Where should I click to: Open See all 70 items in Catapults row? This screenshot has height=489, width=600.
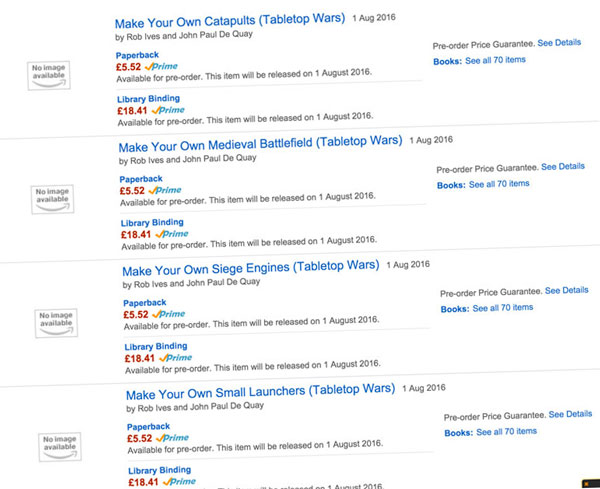point(495,60)
